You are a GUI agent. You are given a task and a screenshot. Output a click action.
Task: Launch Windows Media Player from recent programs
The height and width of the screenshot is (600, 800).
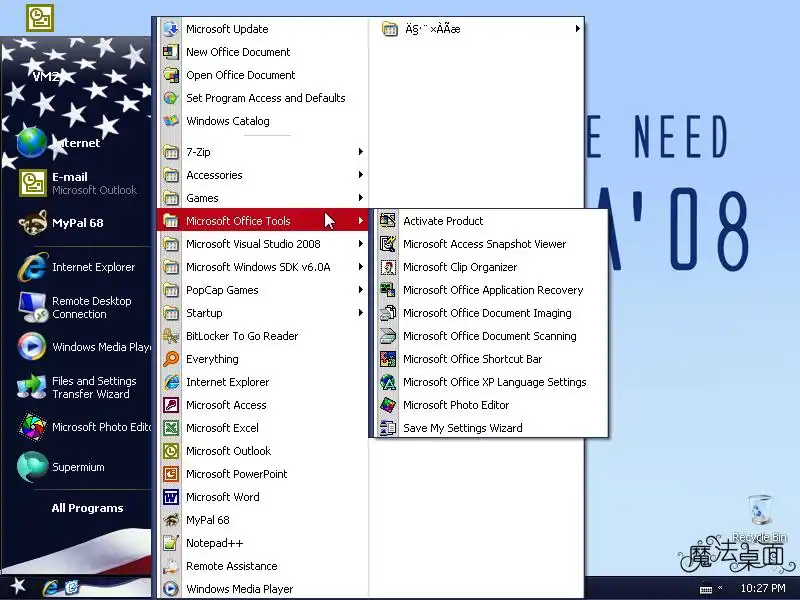pos(84,347)
